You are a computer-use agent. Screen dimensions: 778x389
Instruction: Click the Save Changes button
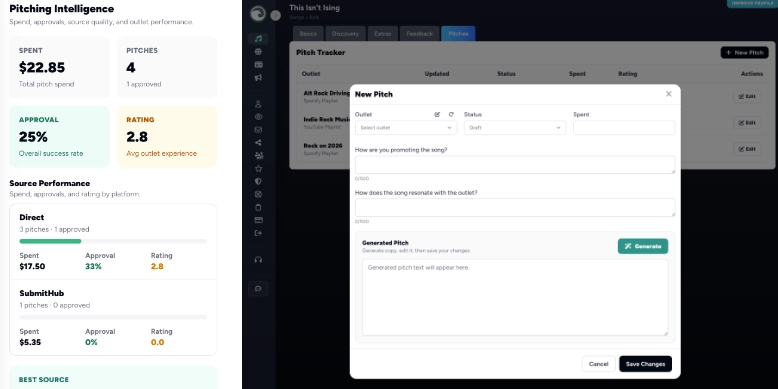coord(645,364)
